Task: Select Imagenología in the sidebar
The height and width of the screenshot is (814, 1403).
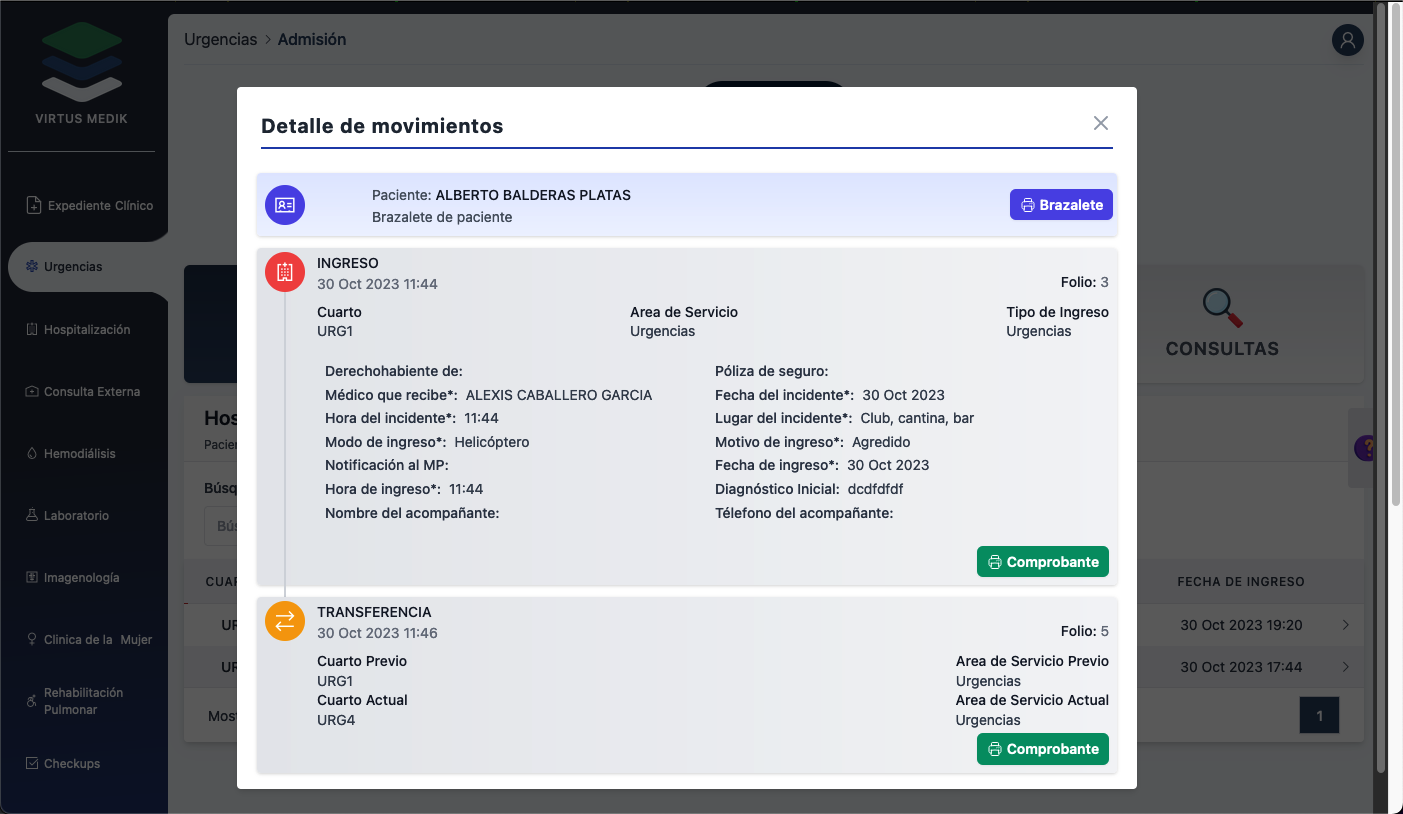Action: 81,578
